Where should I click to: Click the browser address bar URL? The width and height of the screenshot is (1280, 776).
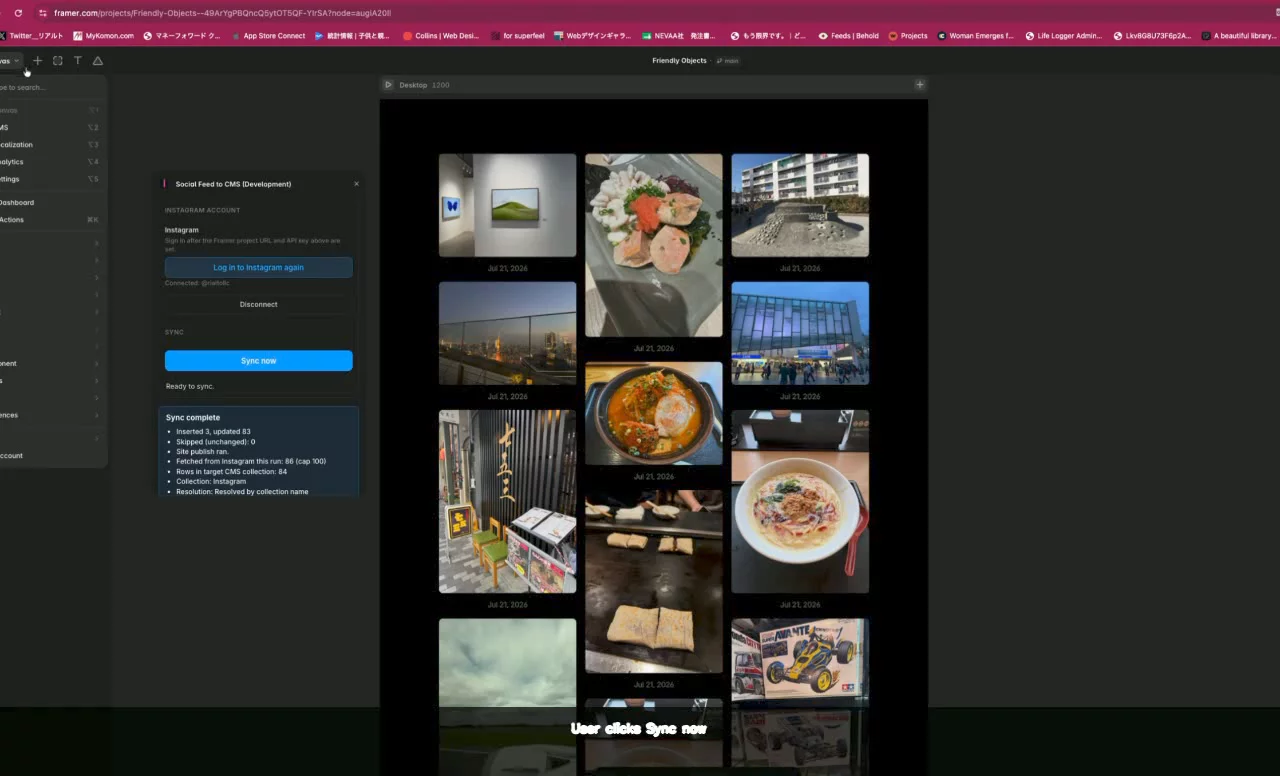pyautogui.click(x=222, y=13)
